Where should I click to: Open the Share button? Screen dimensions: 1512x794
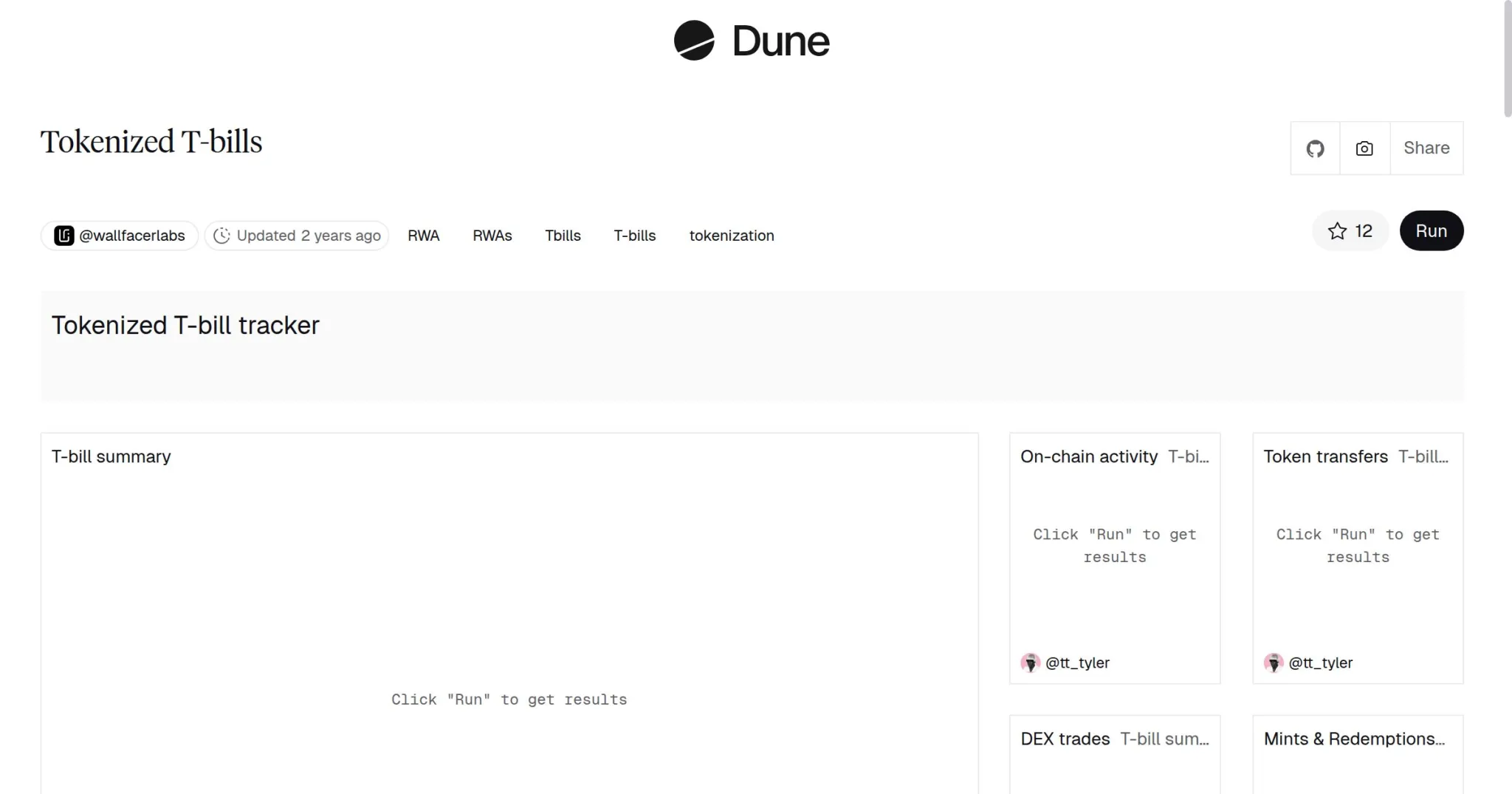1426,148
